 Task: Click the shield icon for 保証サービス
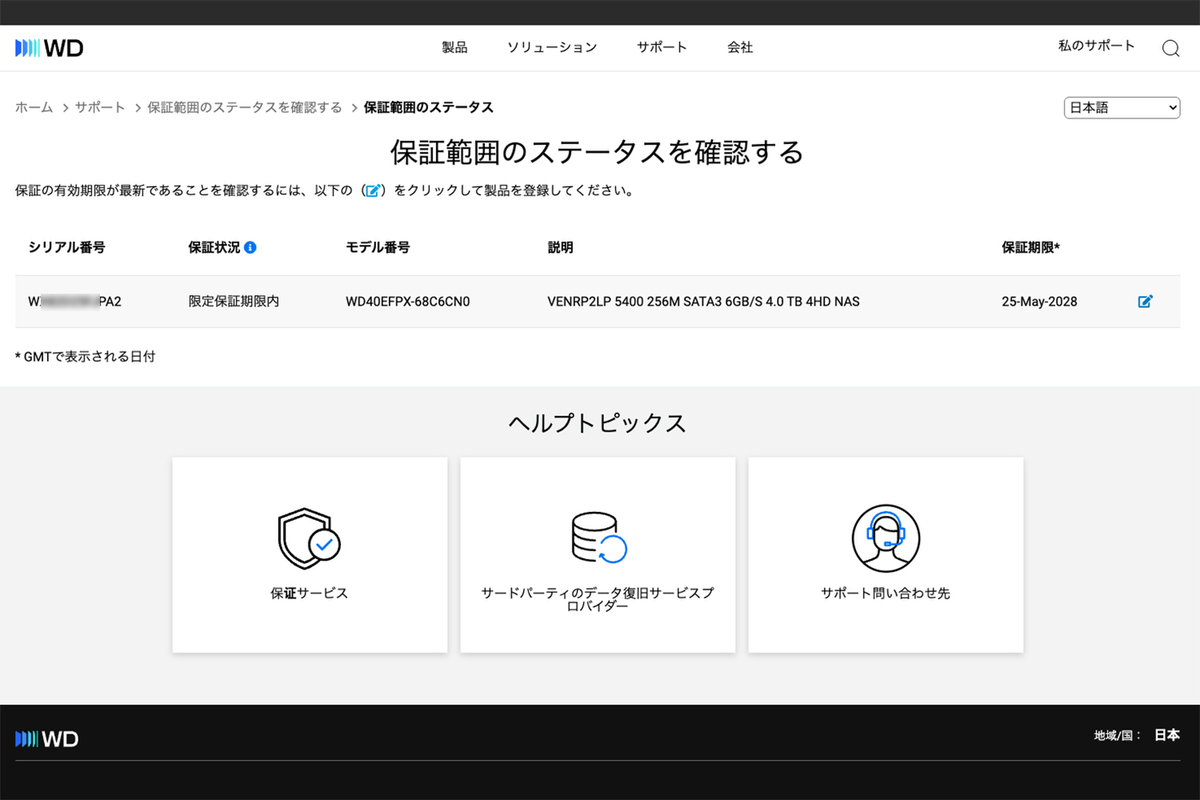tap(309, 539)
